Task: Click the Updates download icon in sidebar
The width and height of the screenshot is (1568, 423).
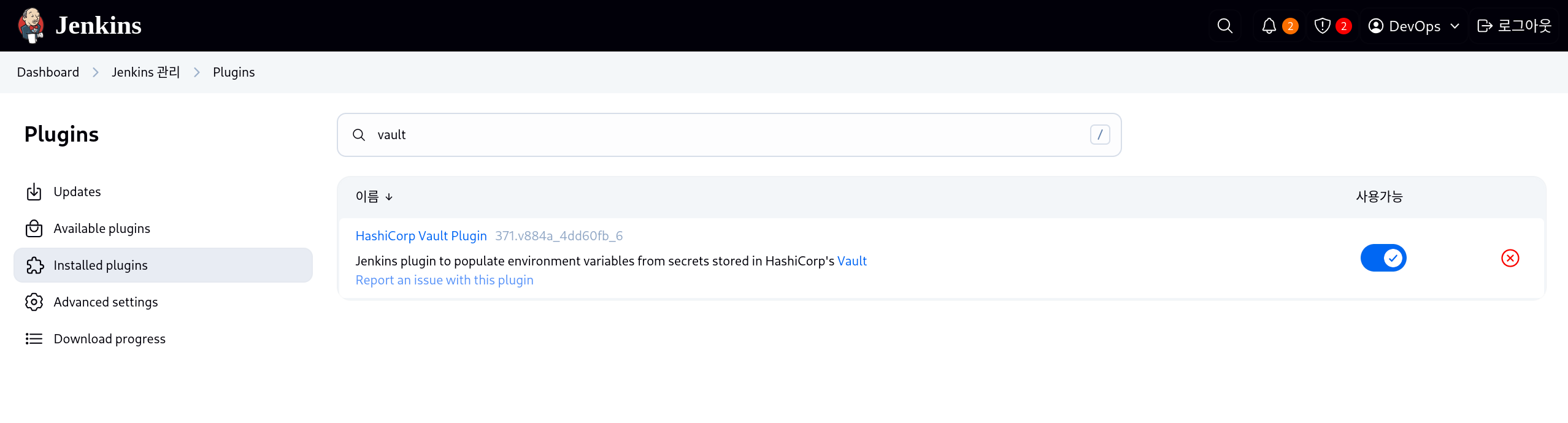Action: (x=34, y=192)
